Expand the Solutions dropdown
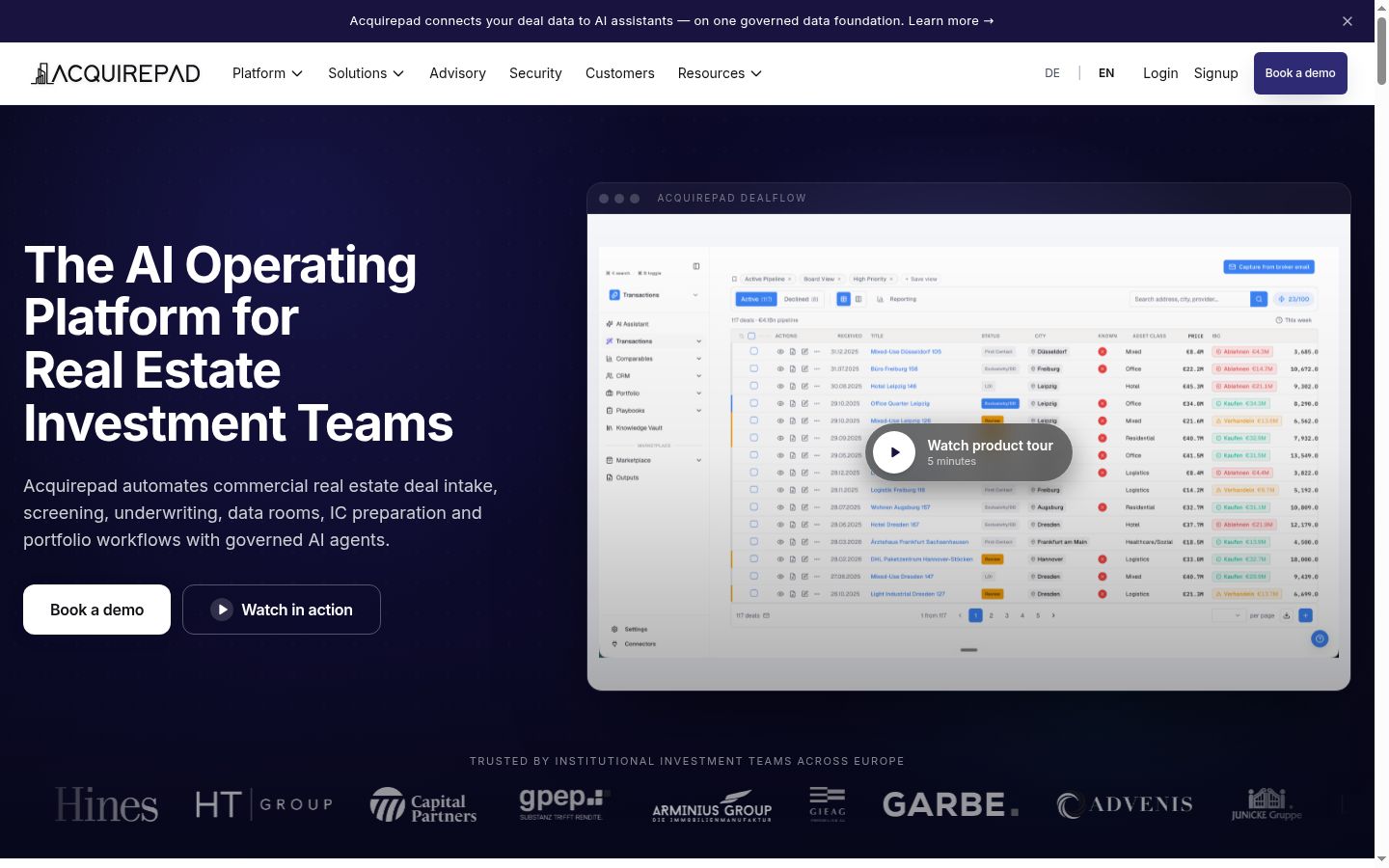Screen dimensions: 1389x868 click(x=366, y=73)
